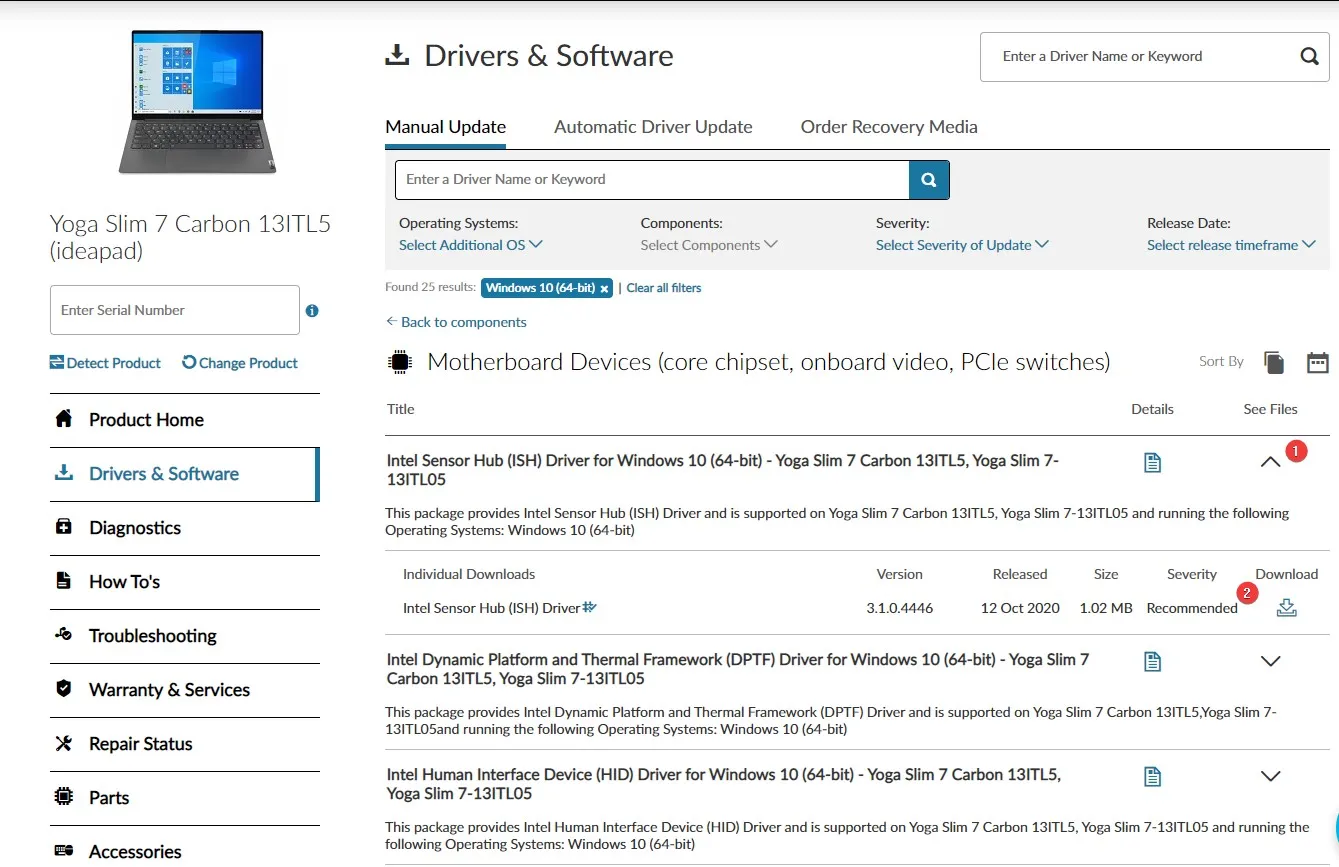Collapse the Intel Sensor Hub driver files
The height and width of the screenshot is (867, 1339).
click(x=1270, y=462)
